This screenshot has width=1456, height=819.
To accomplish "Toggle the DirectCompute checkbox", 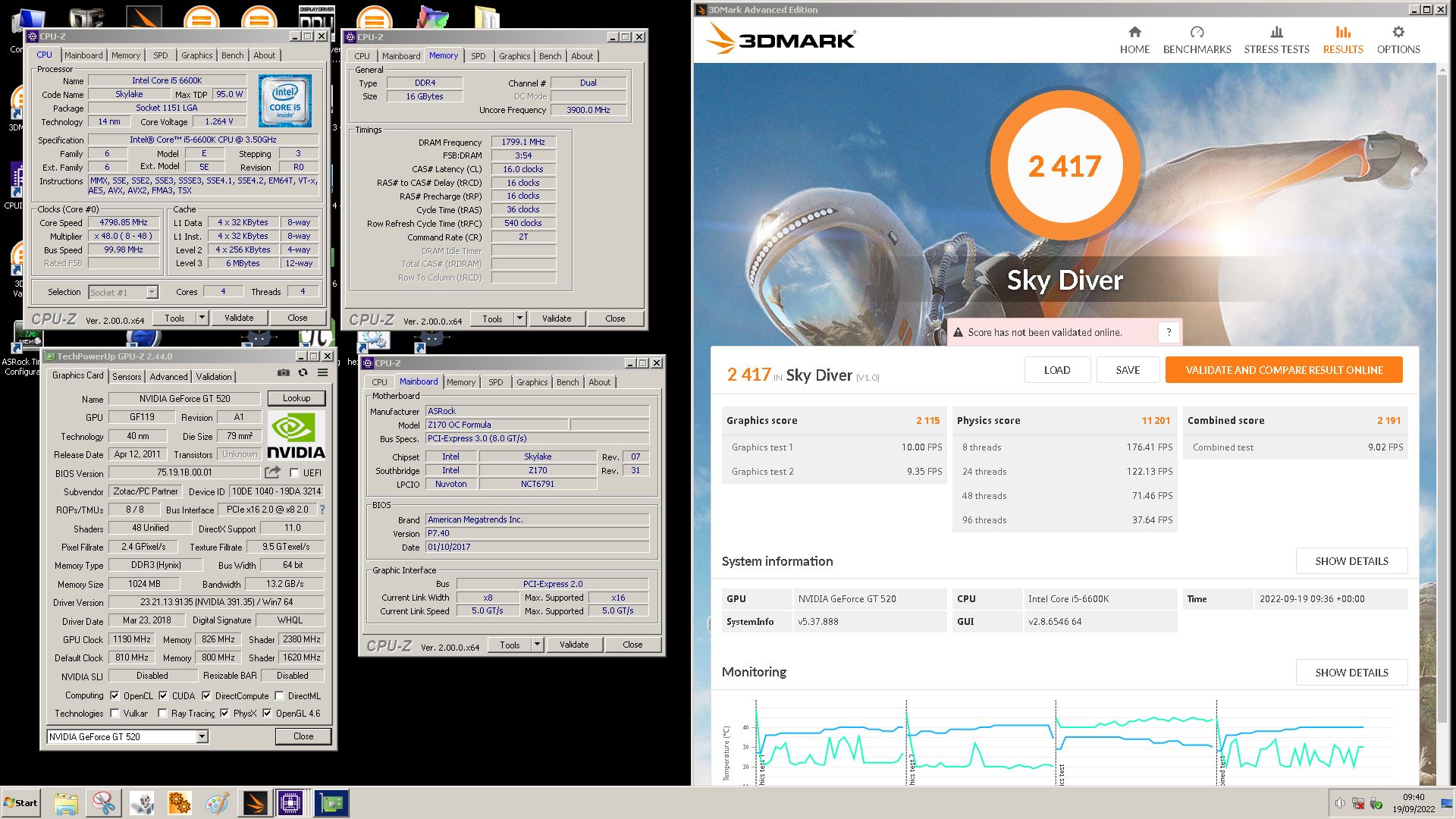I will [x=206, y=695].
